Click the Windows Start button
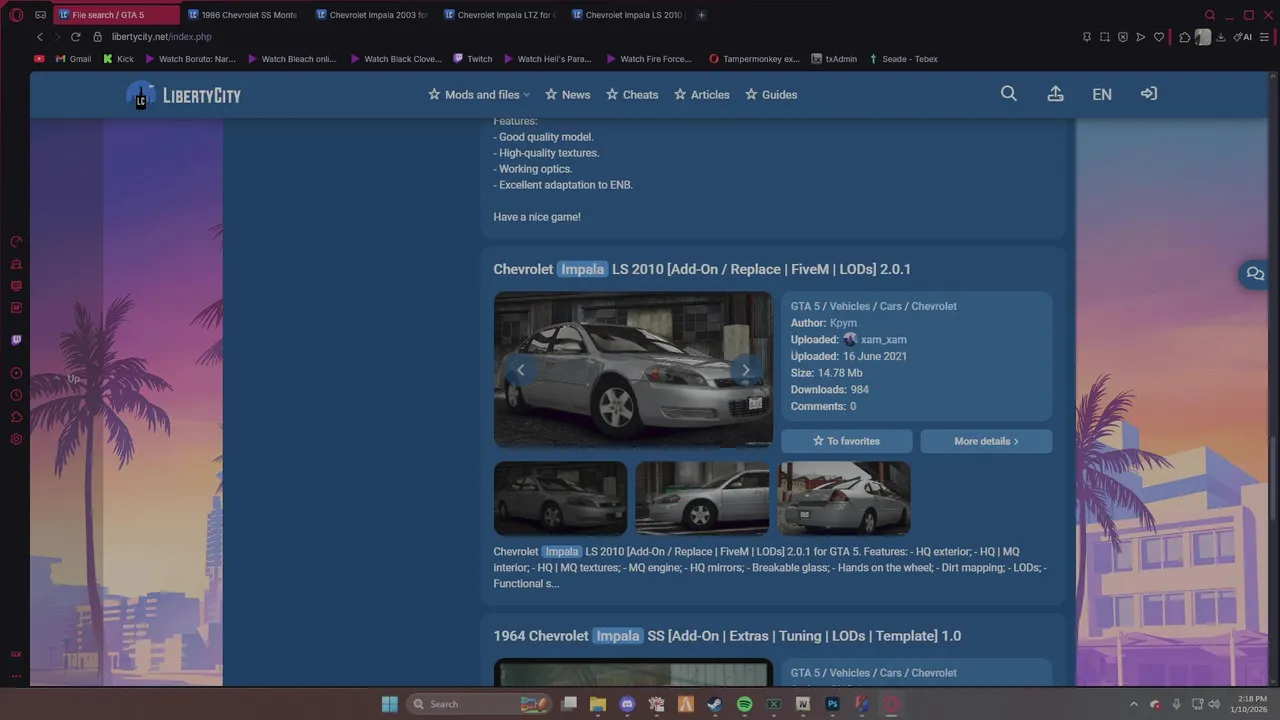Viewport: 1280px width, 720px height. pos(390,704)
